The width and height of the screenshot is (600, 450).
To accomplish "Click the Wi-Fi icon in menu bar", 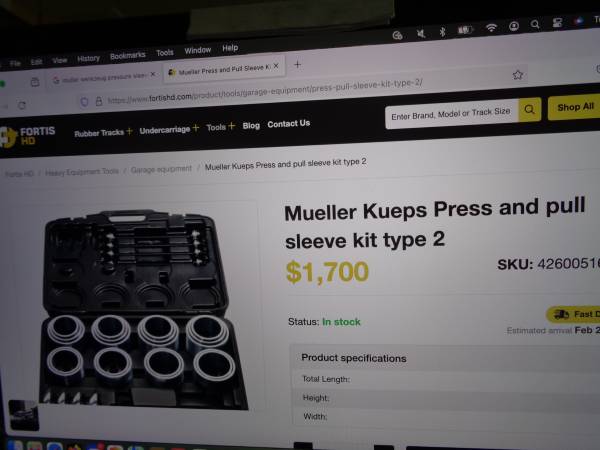I will pyautogui.click(x=491, y=27).
